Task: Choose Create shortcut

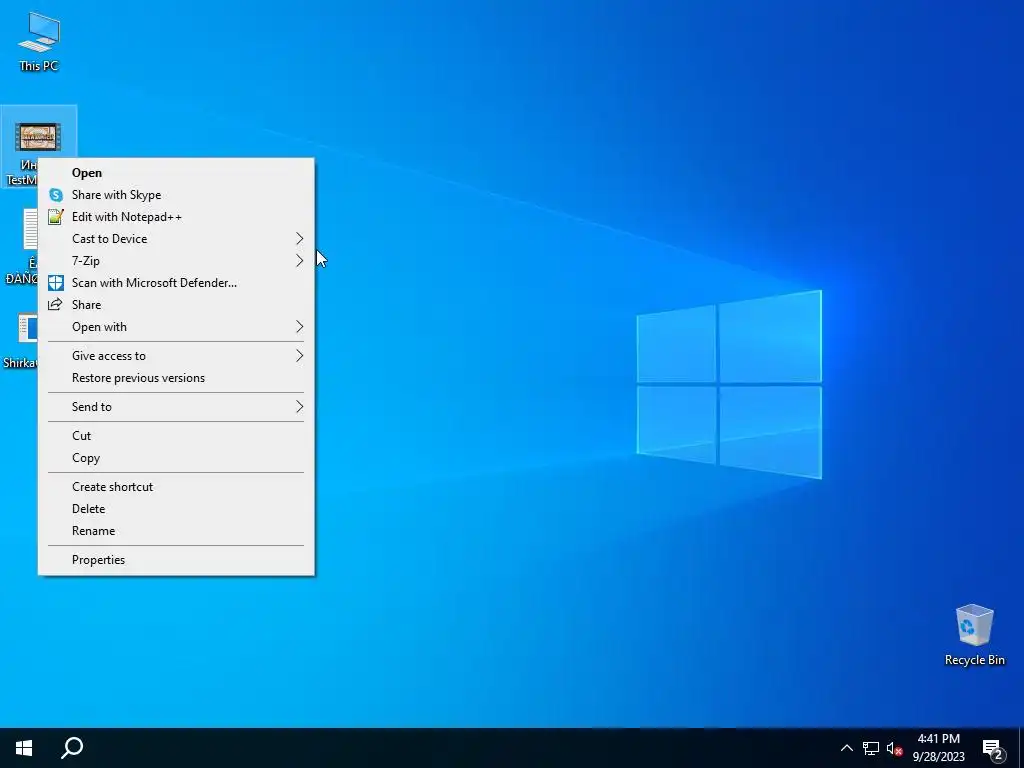Action: point(176,487)
